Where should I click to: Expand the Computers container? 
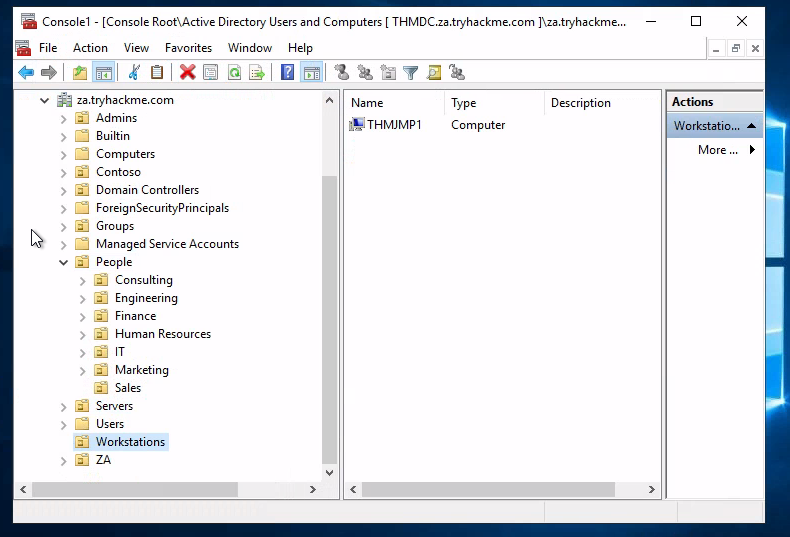(63, 155)
